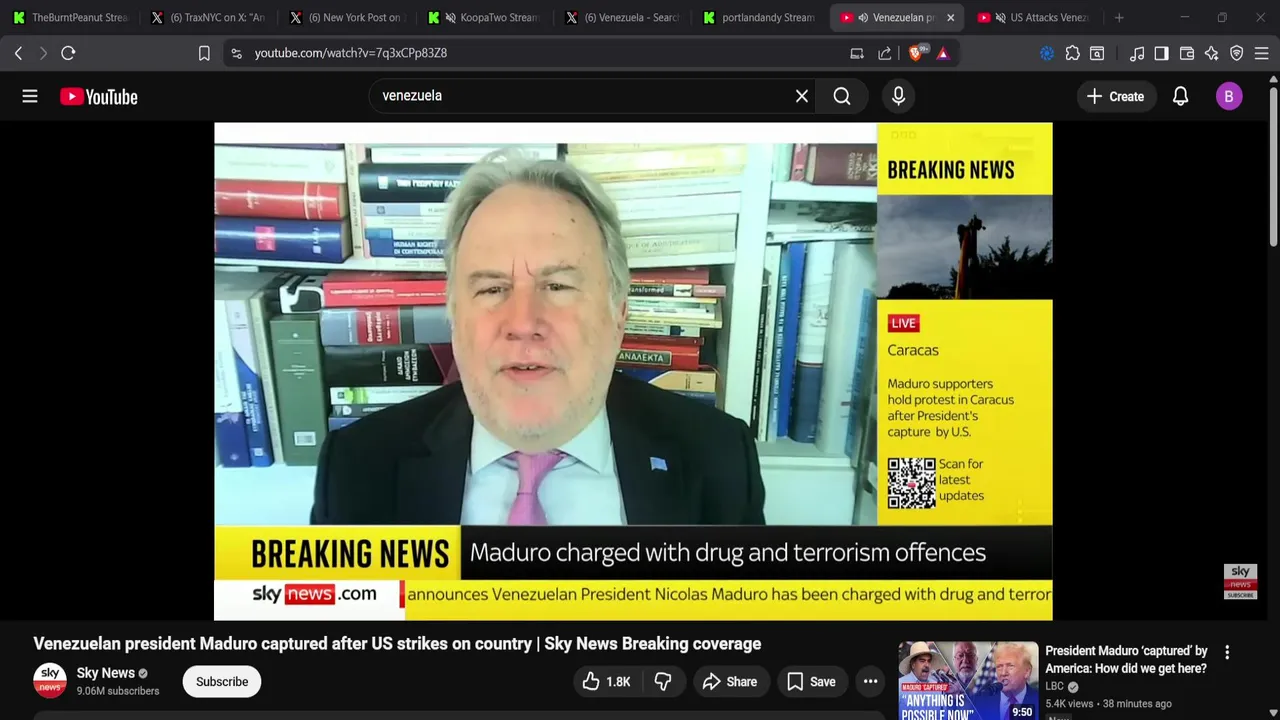
Task: Clear the search box text
Action: 802,96
